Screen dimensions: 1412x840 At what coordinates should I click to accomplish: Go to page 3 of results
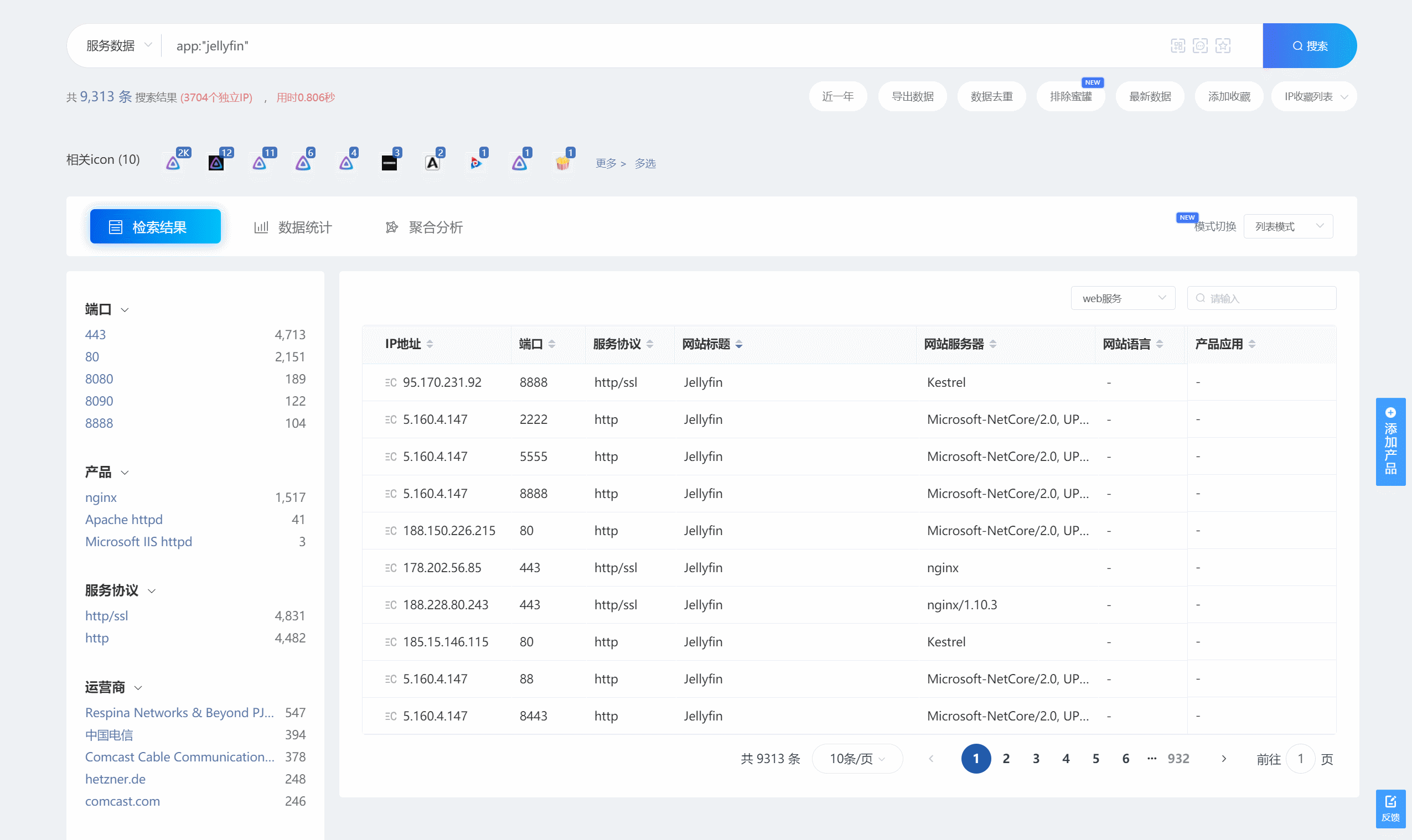1036,759
